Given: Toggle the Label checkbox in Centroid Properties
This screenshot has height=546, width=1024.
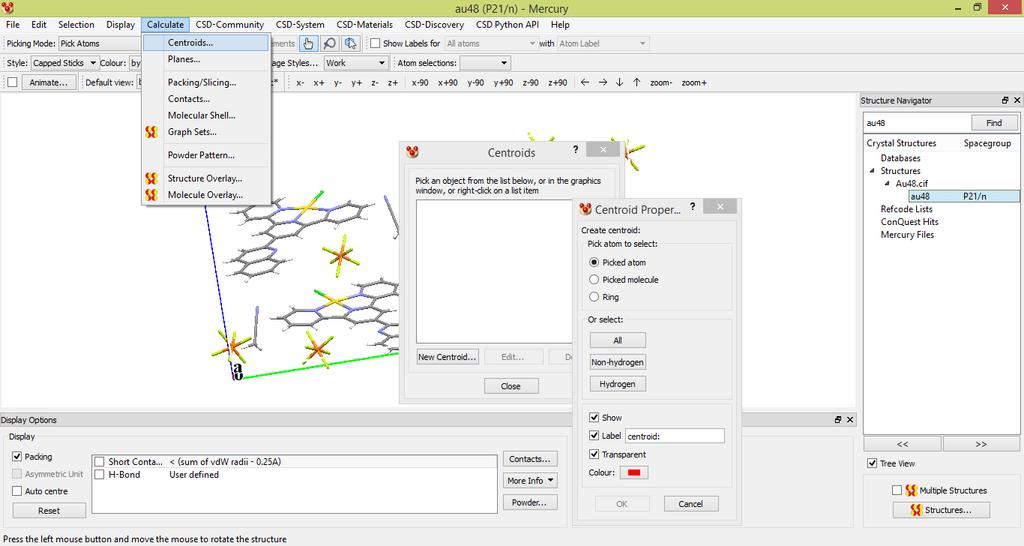Looking at the screenshot, I should coord(594,435).
